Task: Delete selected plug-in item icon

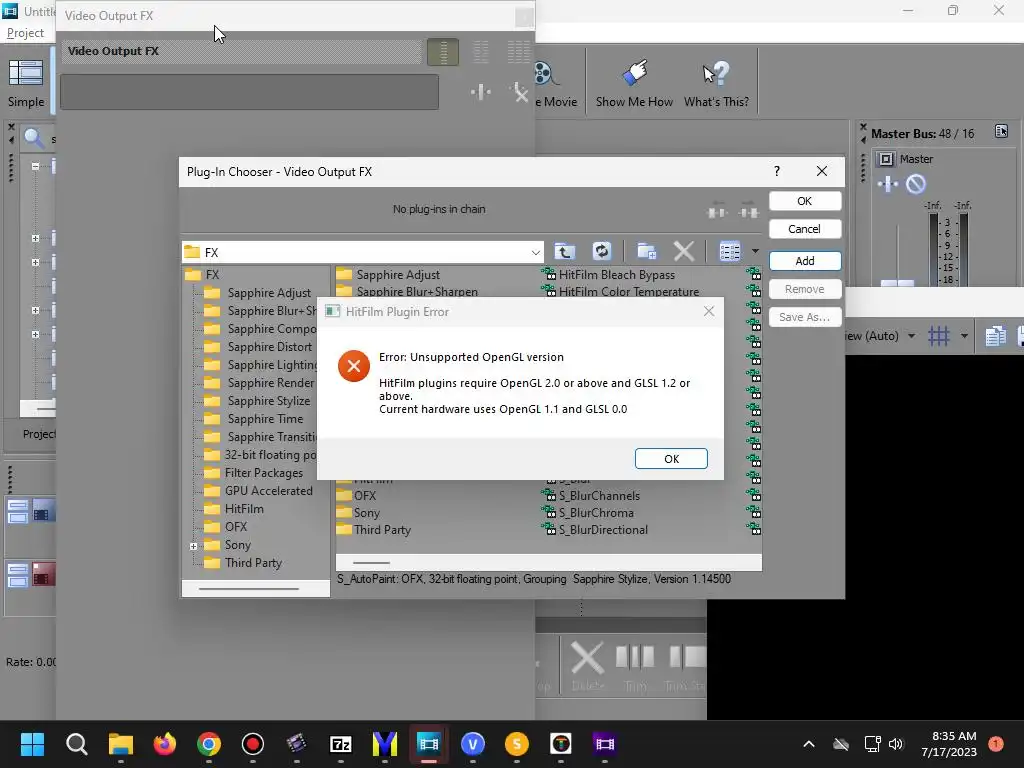Action: (x=684, y=251)
